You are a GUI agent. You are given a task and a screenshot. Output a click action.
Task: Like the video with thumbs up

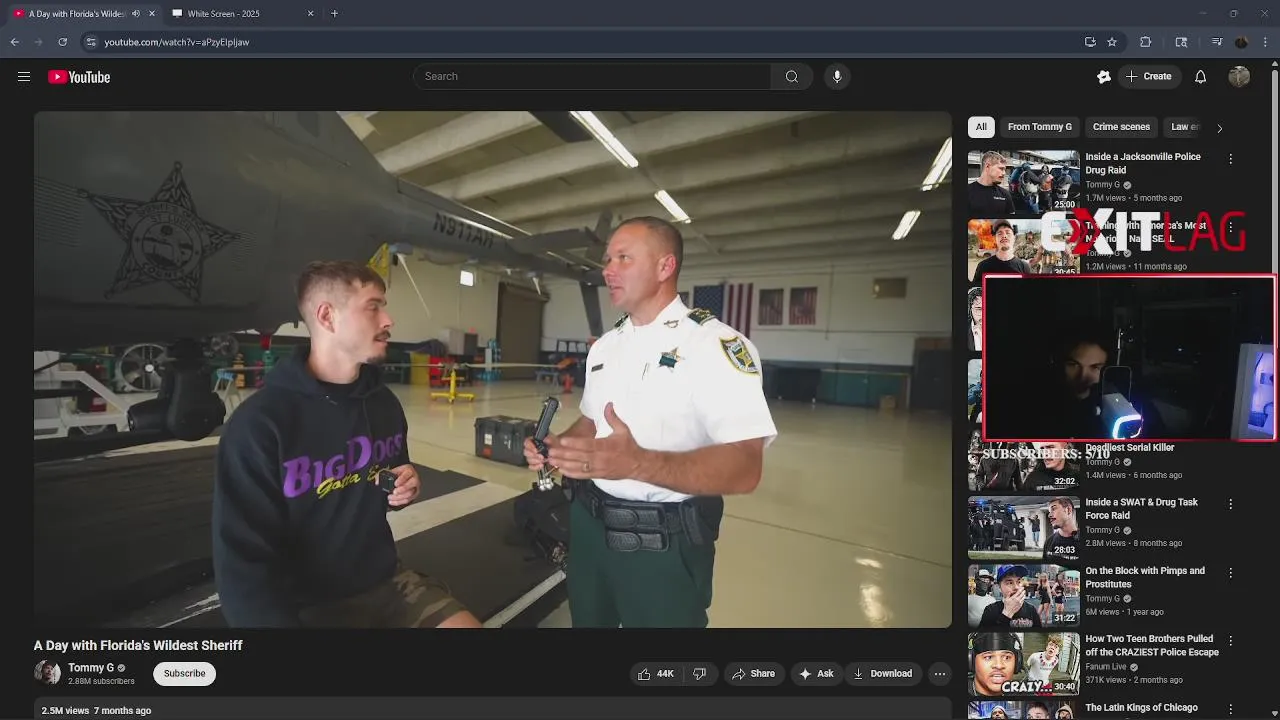(656, 674)
